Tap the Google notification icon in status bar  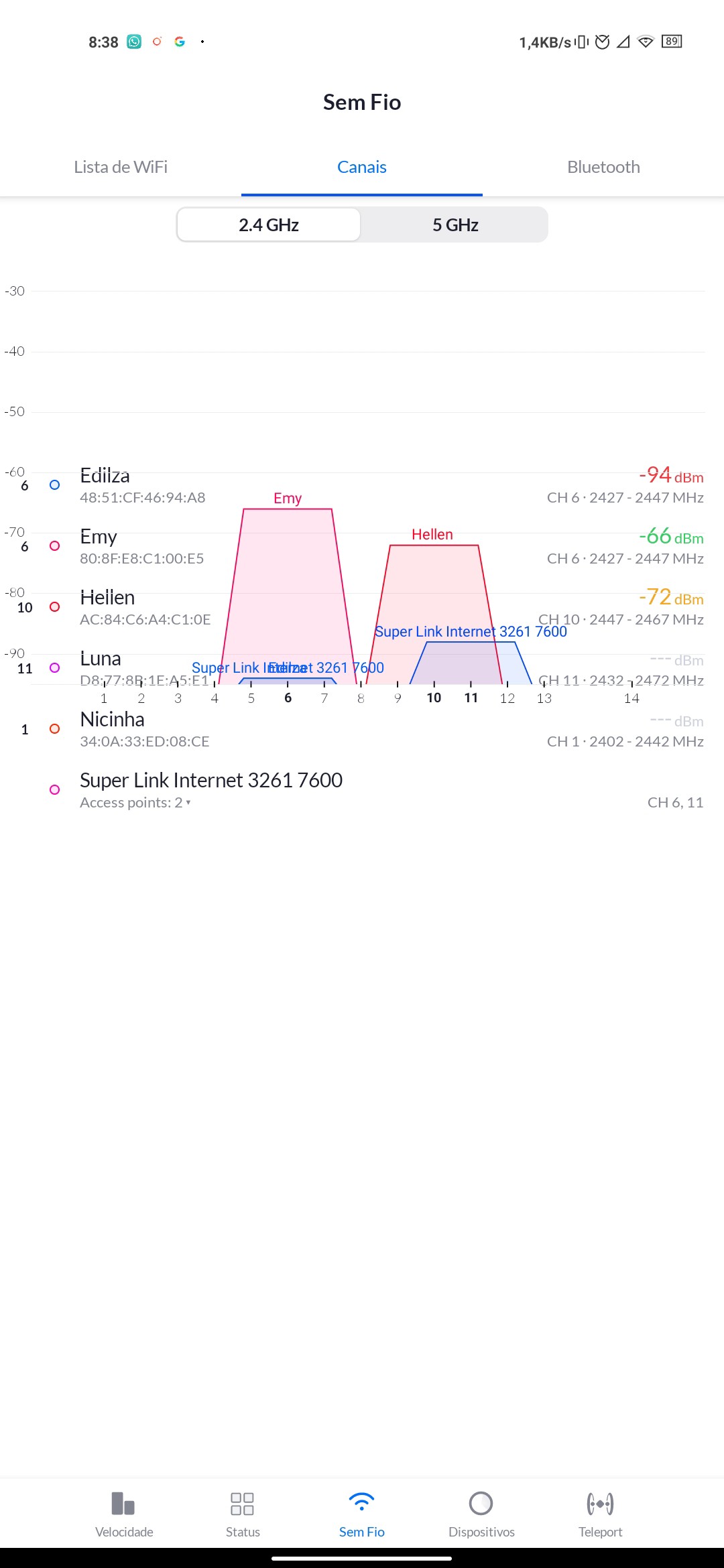click(180, 42)
